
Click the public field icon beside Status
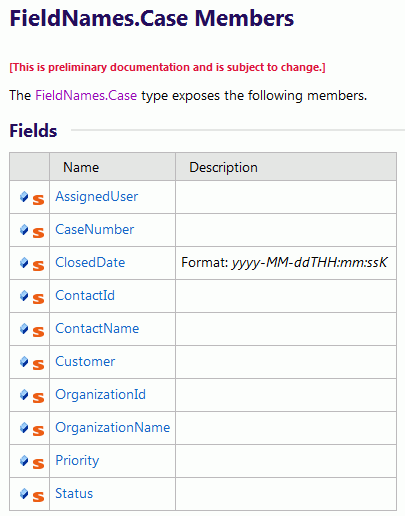tap(24, 494)
